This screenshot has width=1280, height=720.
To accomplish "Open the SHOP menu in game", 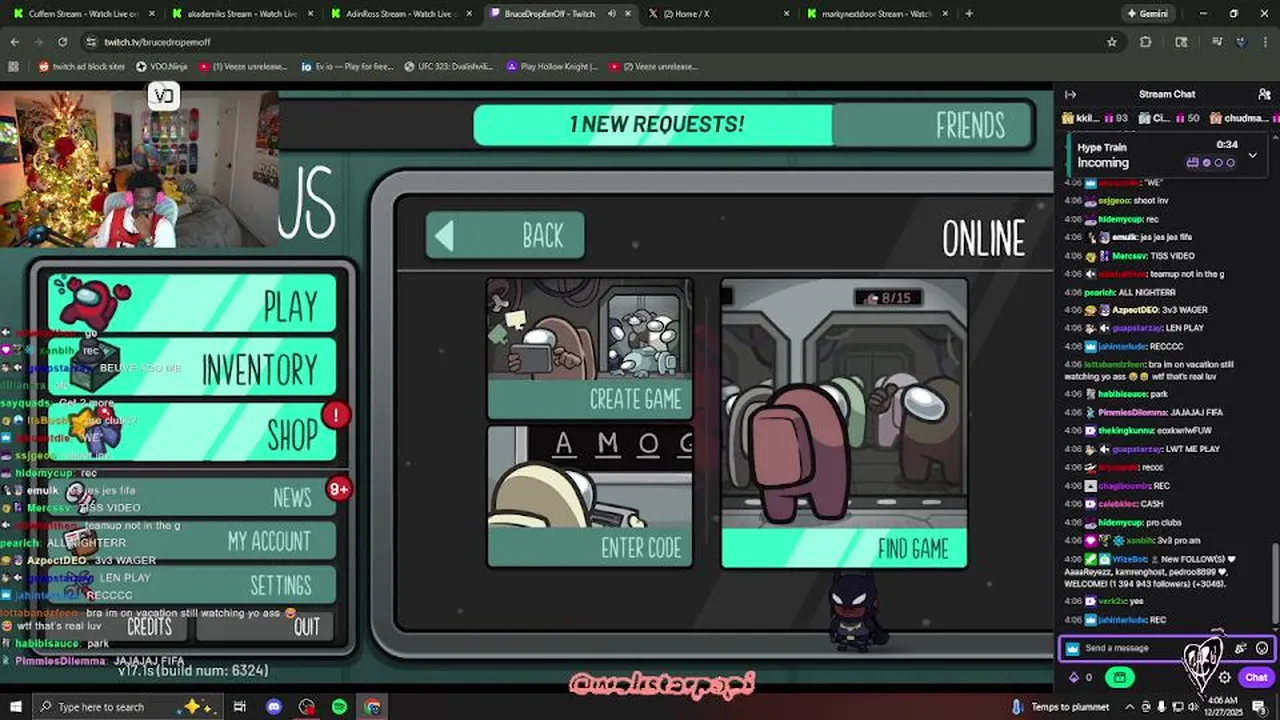I will tap(193, 433).
